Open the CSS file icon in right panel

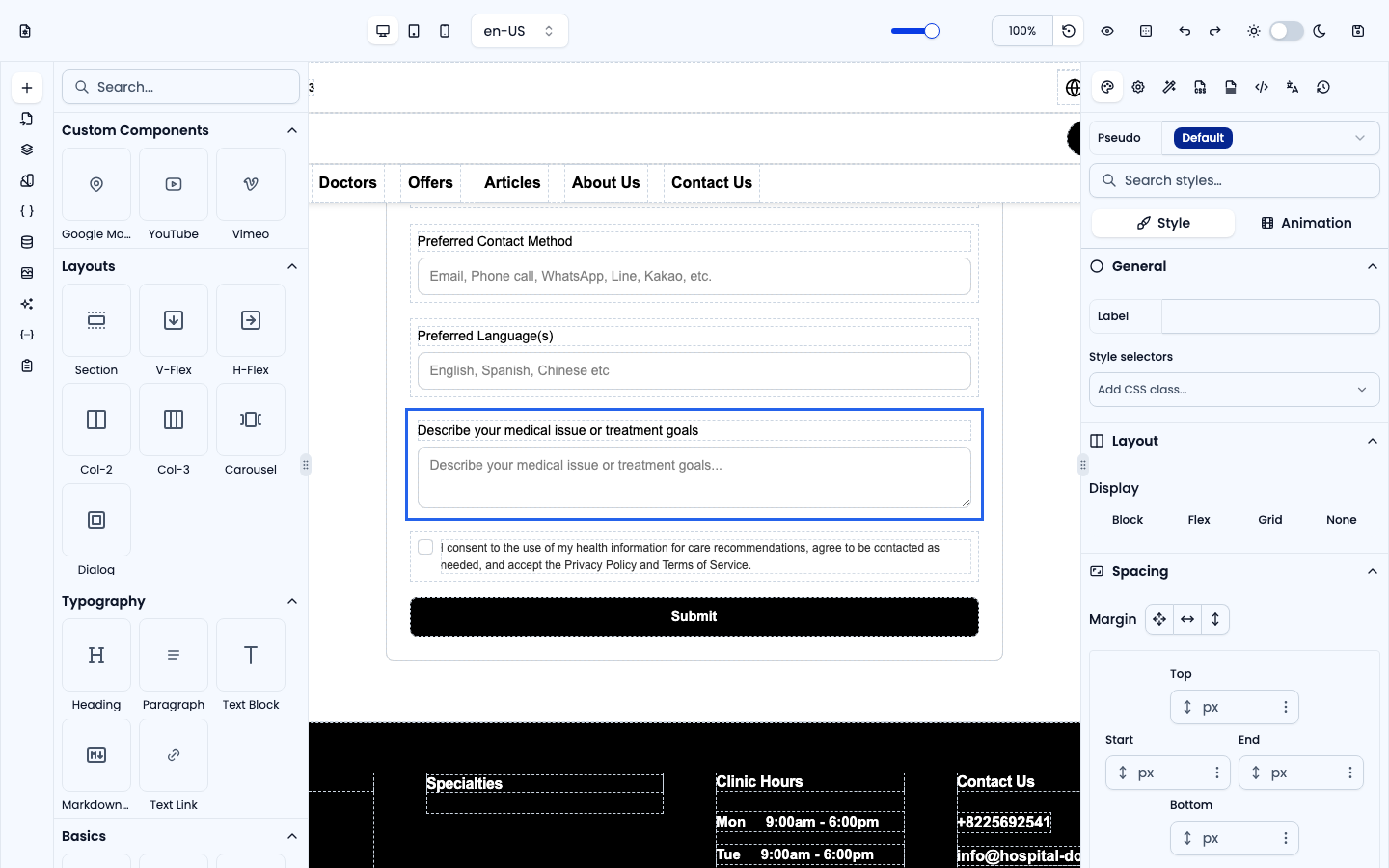click(x=1200, y=87)
